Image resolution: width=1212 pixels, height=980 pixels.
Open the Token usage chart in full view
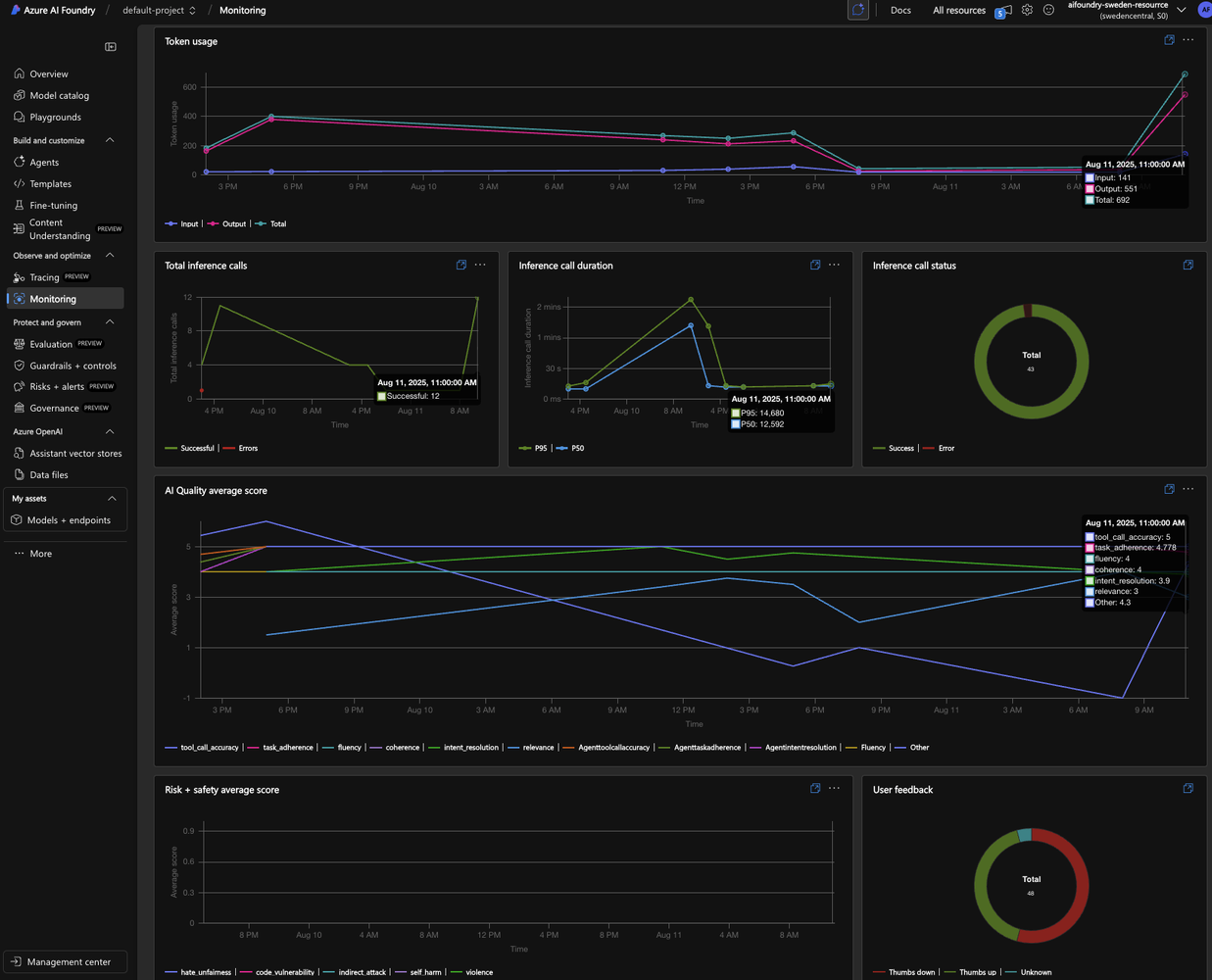1168,39
